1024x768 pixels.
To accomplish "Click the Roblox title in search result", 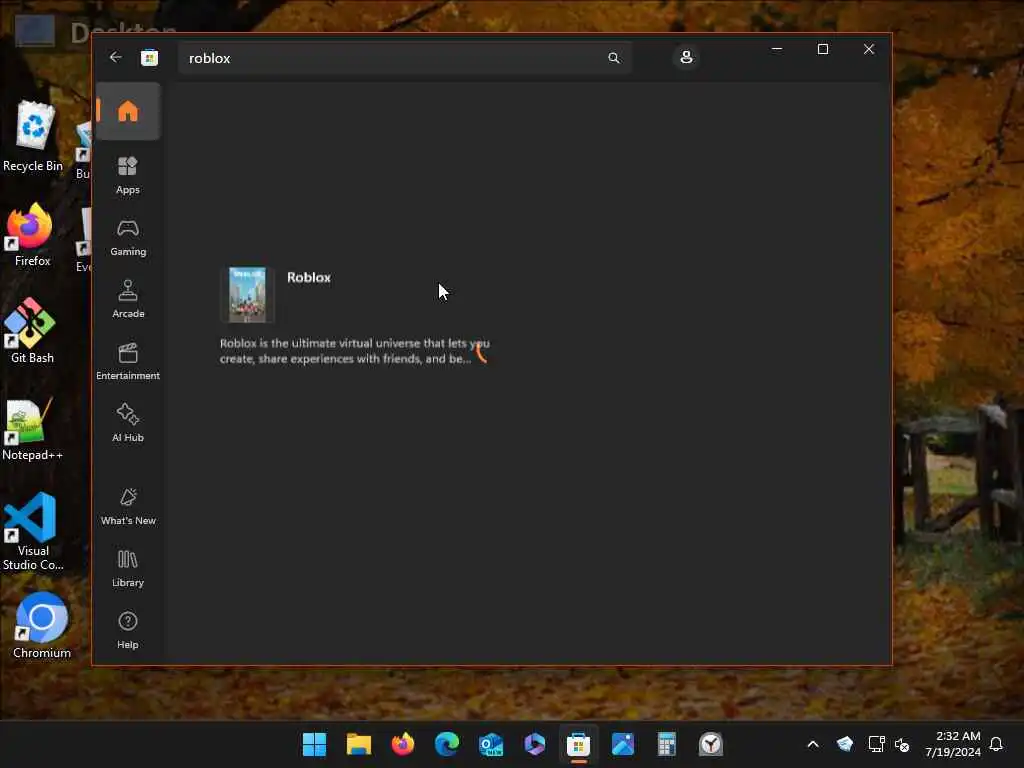I will tap(309, 278).
